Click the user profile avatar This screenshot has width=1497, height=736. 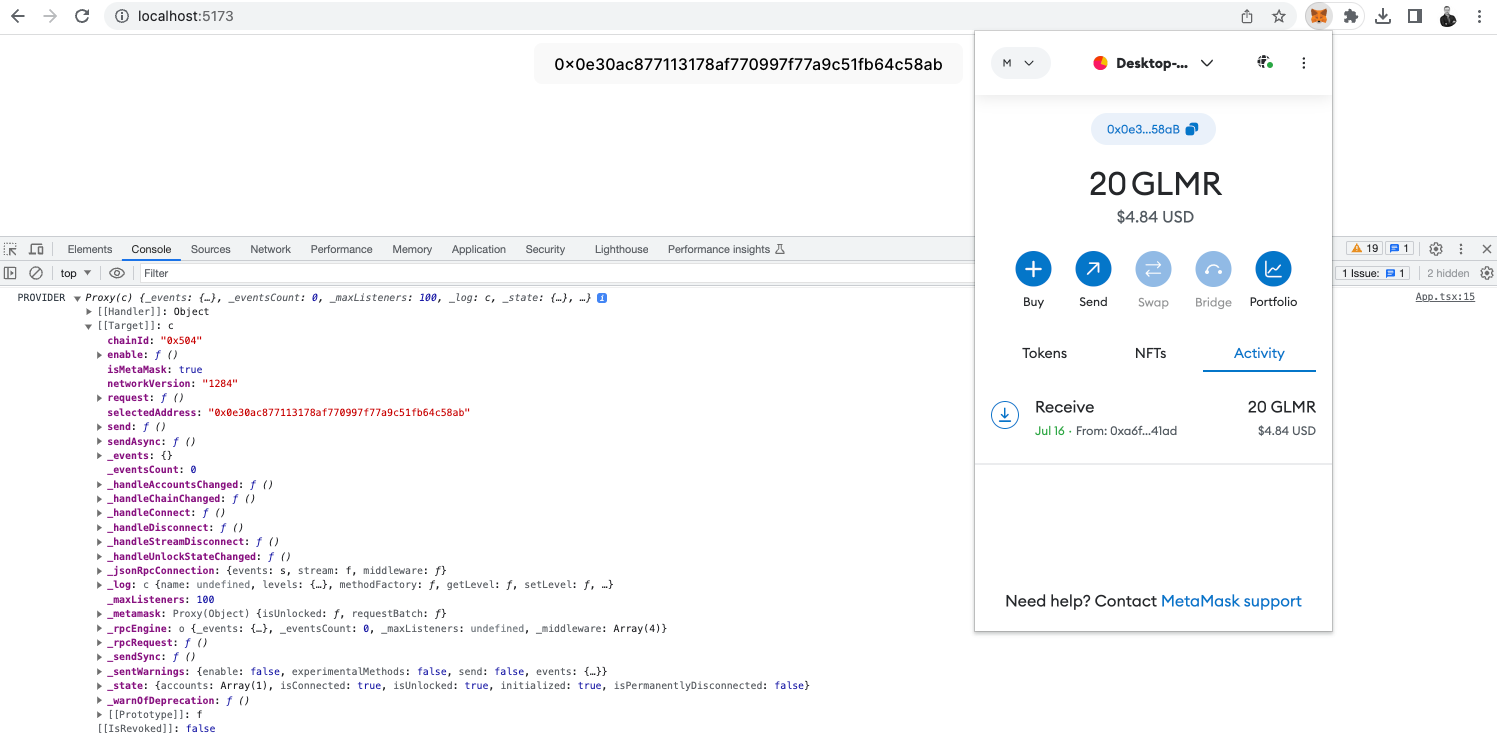tap(1447, 16)
